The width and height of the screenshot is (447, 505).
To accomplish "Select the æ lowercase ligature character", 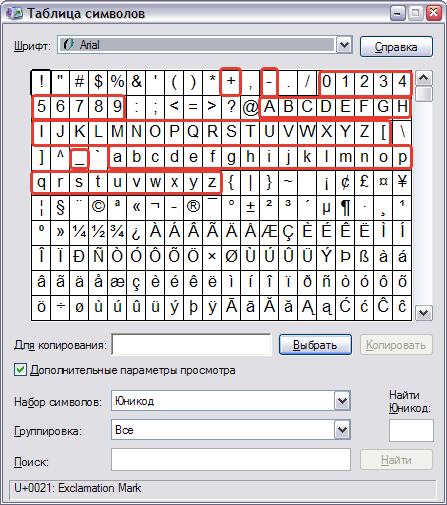I will pos(117,282).
